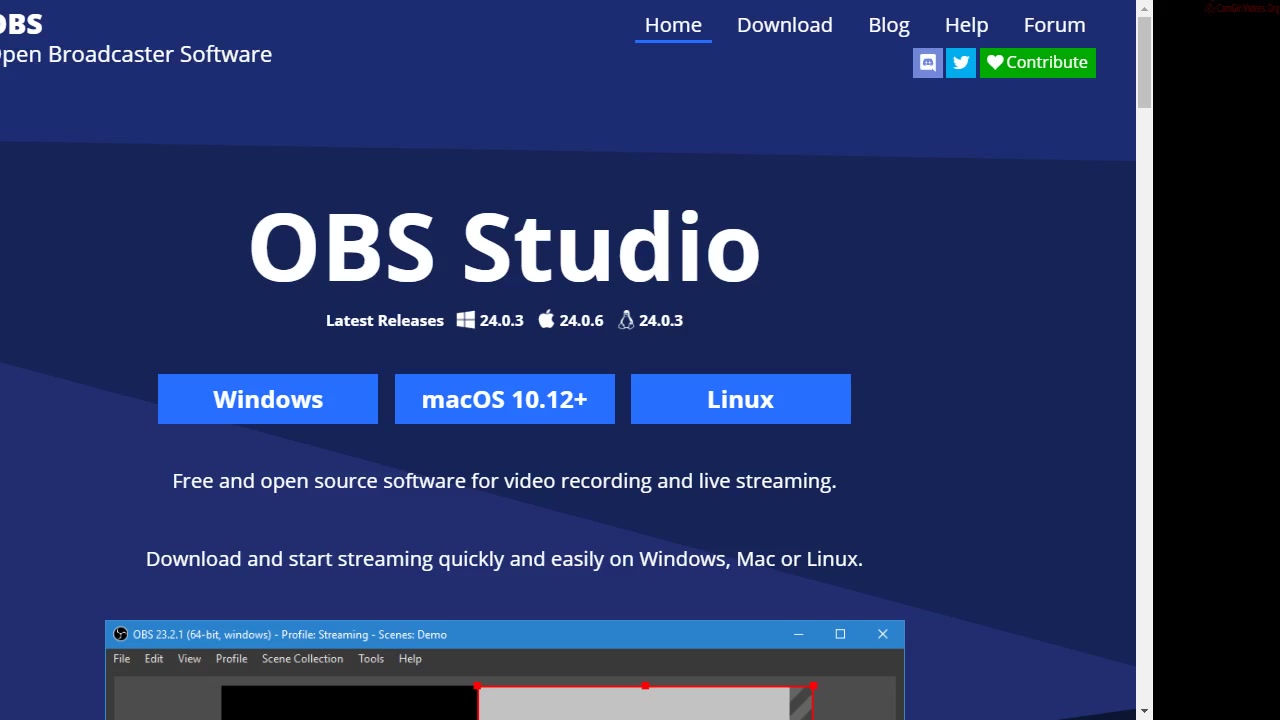The height and width of the screenshot is (720, 1280).
Task: Click the OBS logo in screenshot title bar
Action: click(x=120, y=634)
